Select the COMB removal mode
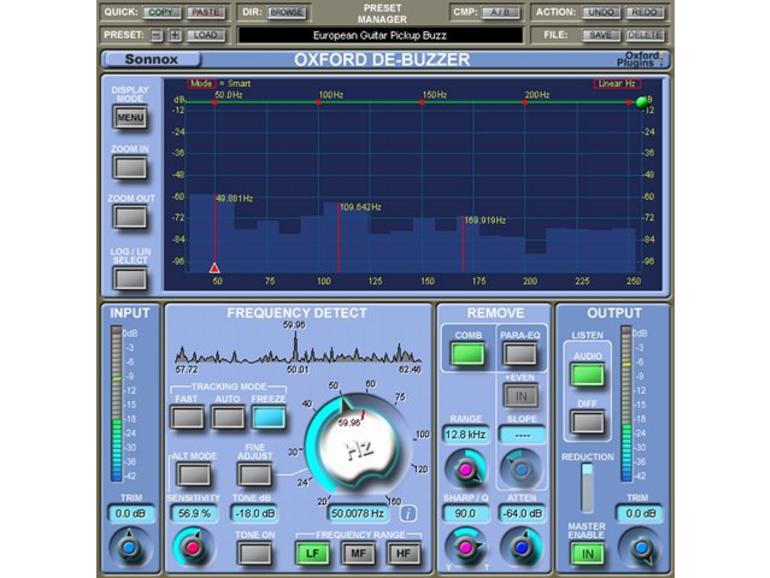The width and height of the screenshot is (770, 578). point(468,354)
